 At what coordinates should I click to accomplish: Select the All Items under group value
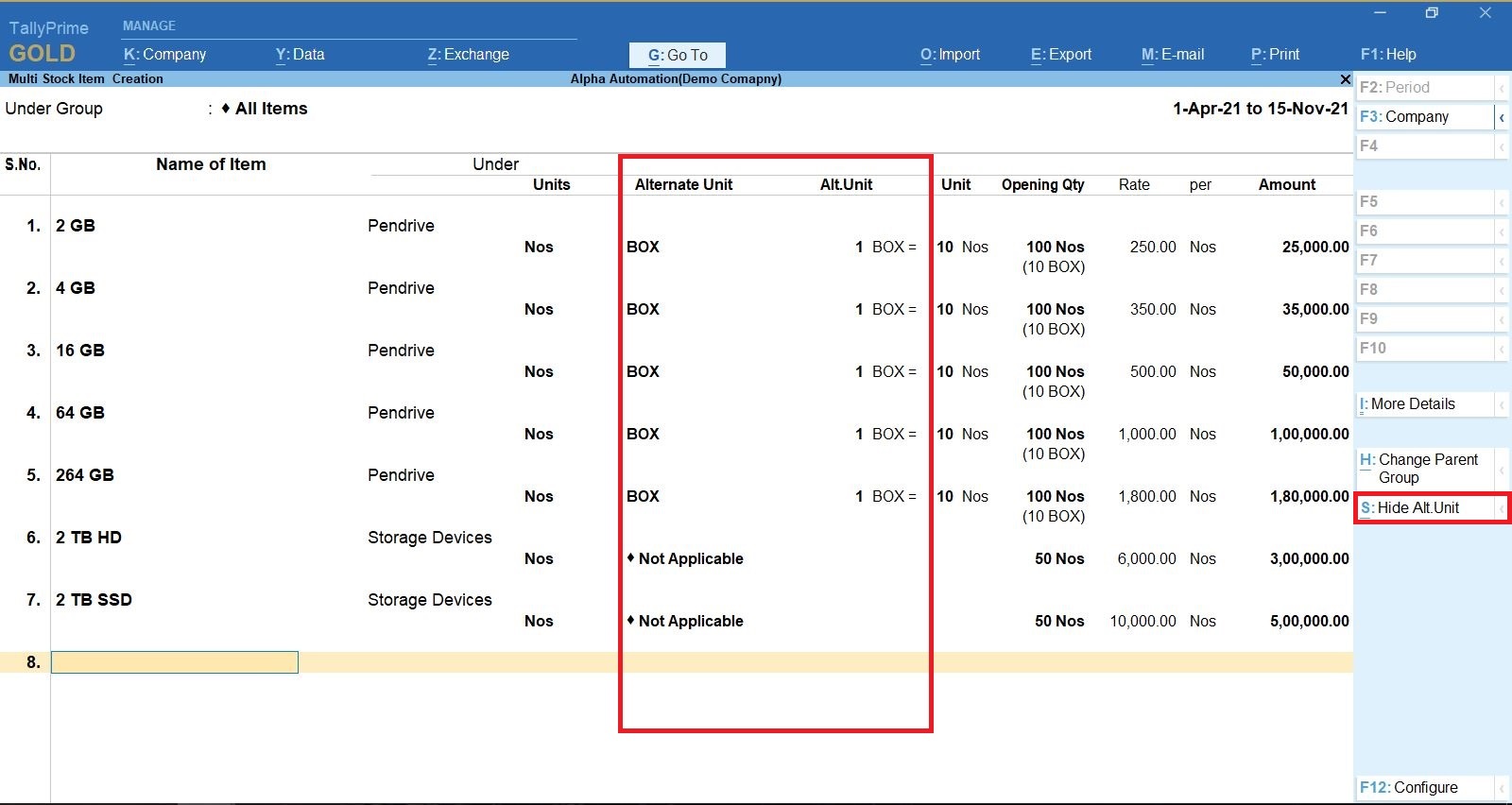point(271,109)
